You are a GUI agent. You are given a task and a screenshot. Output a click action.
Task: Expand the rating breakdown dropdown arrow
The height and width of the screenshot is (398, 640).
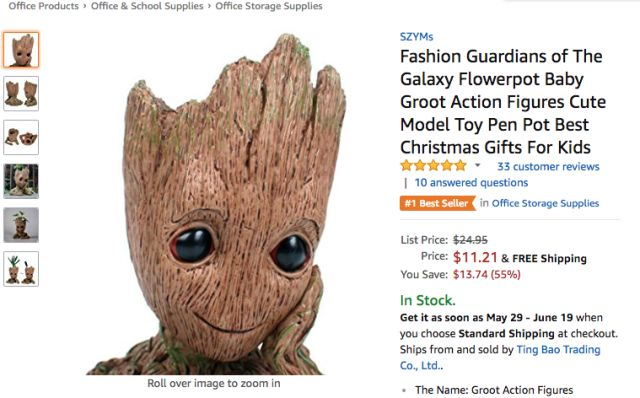[478, 166]
